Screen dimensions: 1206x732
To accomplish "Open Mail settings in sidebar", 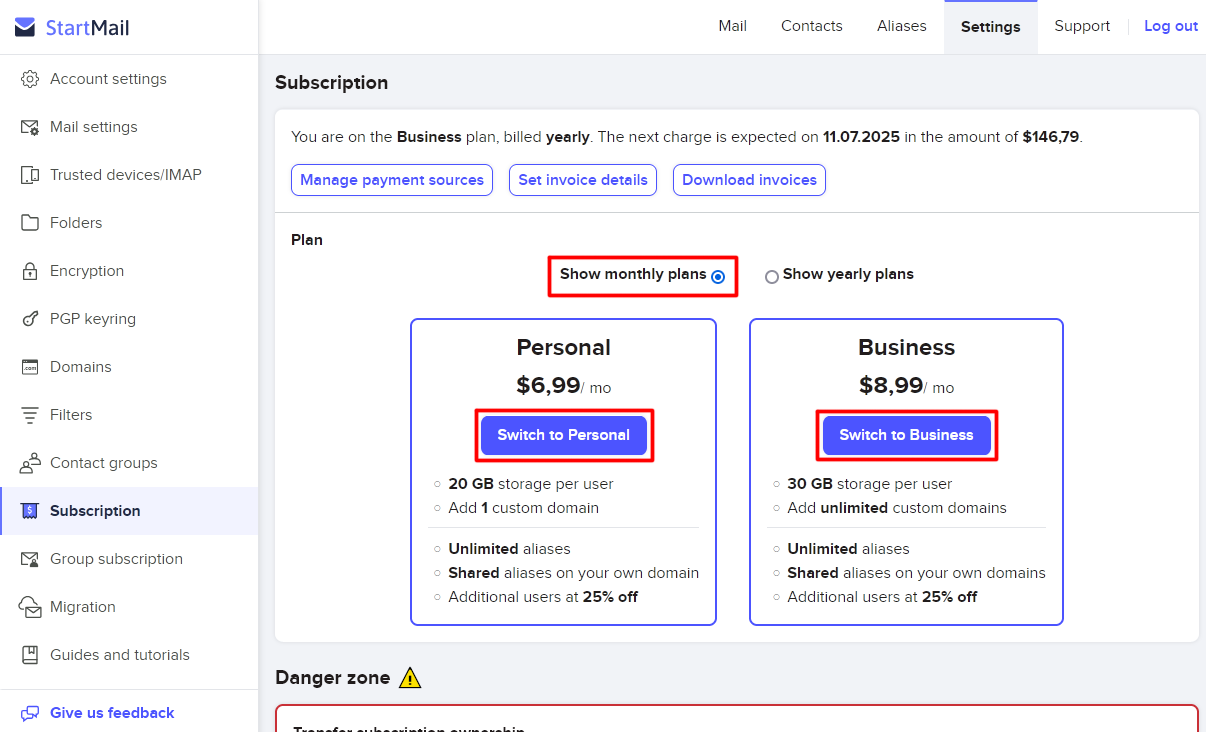I will pos(129,127).
